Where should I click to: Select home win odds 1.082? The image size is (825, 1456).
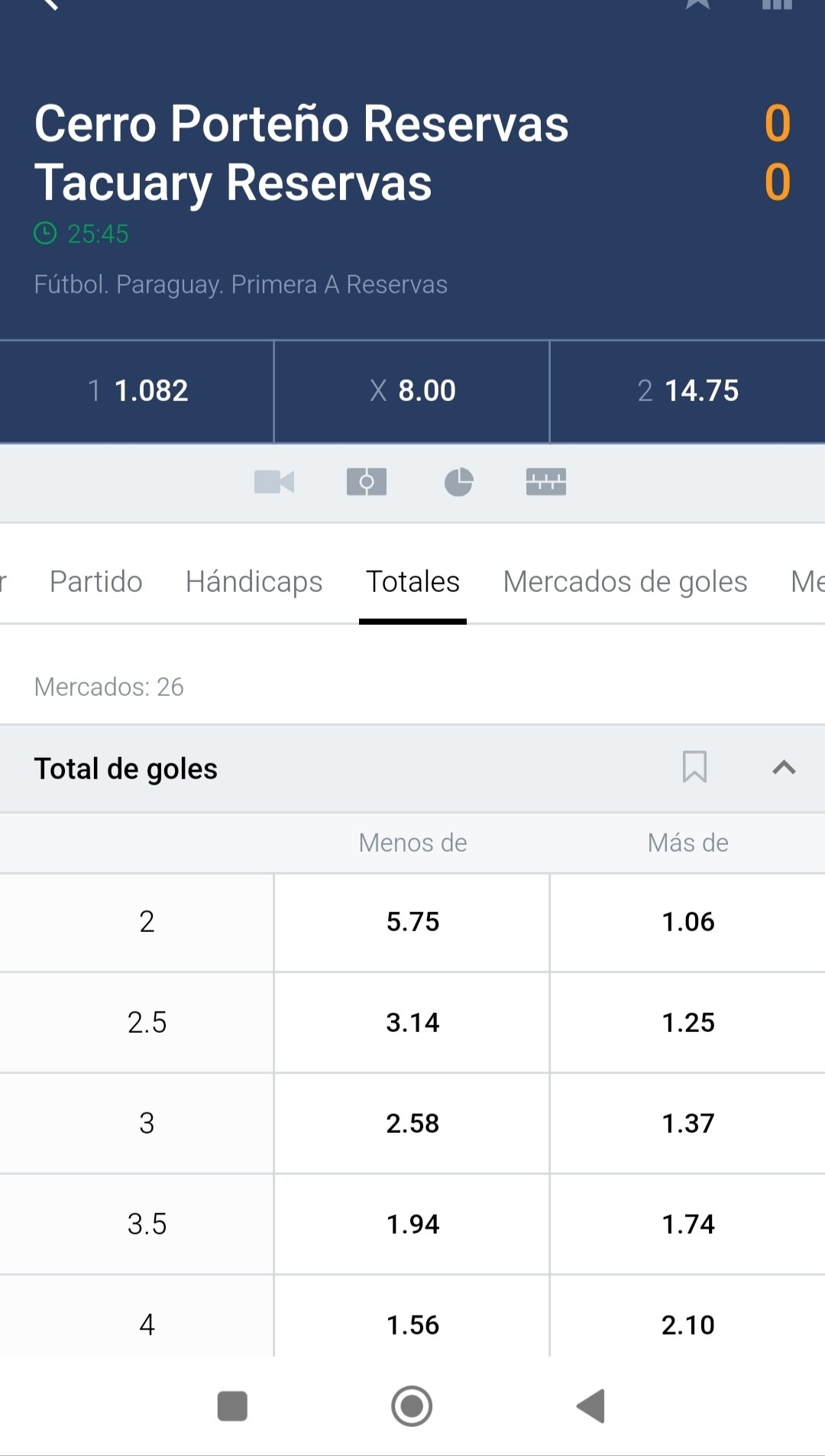(x=137, y=391)
